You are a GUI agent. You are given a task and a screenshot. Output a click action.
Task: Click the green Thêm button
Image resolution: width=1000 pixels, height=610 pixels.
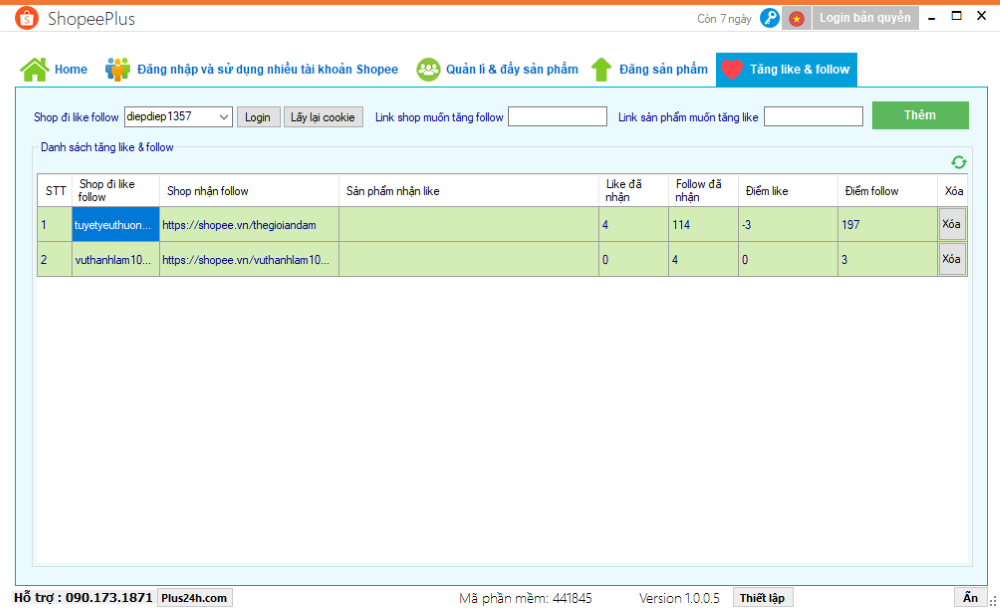pyautogui.click(x=919, y=115)
